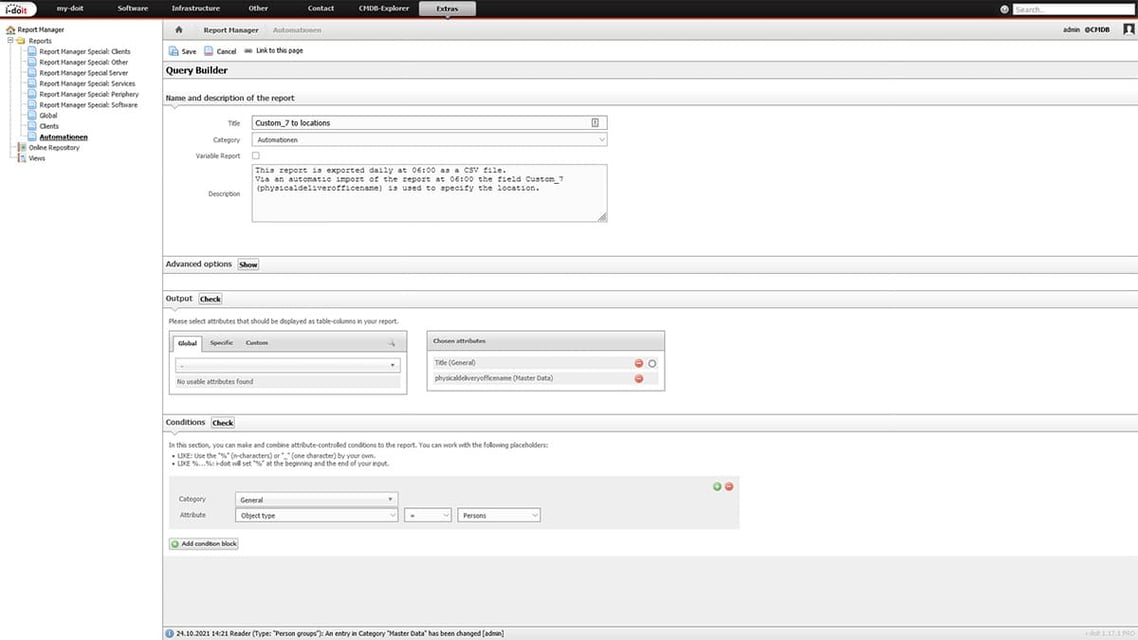1138x640 pixels.
Task: Open the Contact menu
Action: click(321, 9)
